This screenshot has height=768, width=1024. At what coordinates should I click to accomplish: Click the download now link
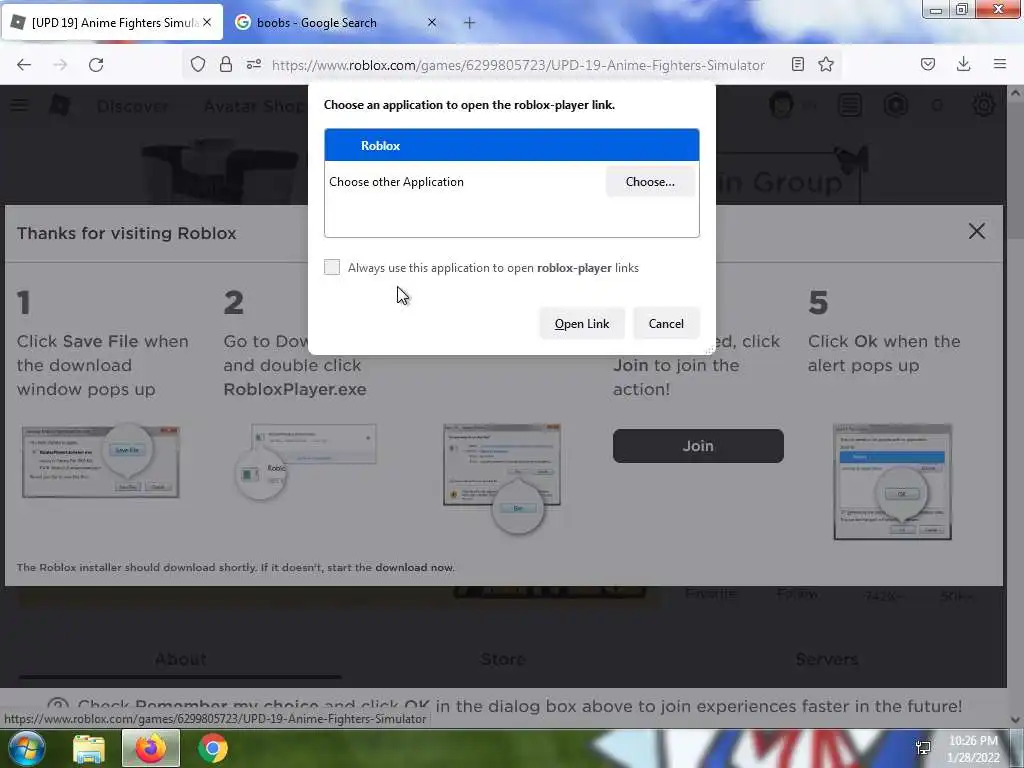[x=414, y=568]
